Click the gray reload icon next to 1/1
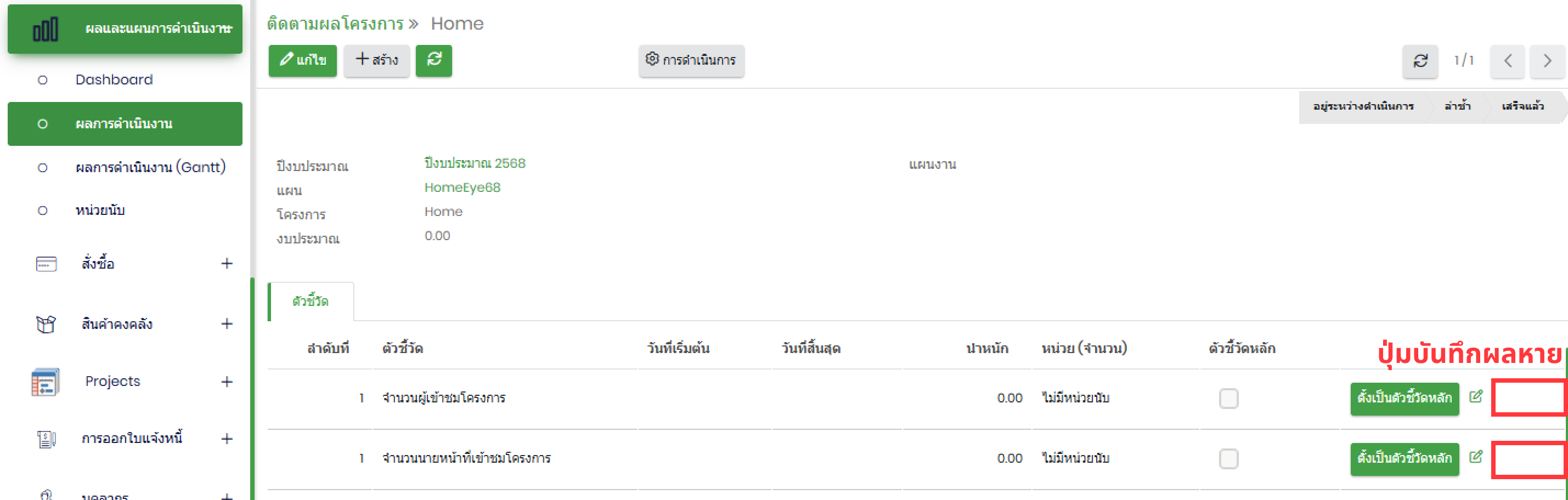1568x500 pixels. (x=1419, y=61)
